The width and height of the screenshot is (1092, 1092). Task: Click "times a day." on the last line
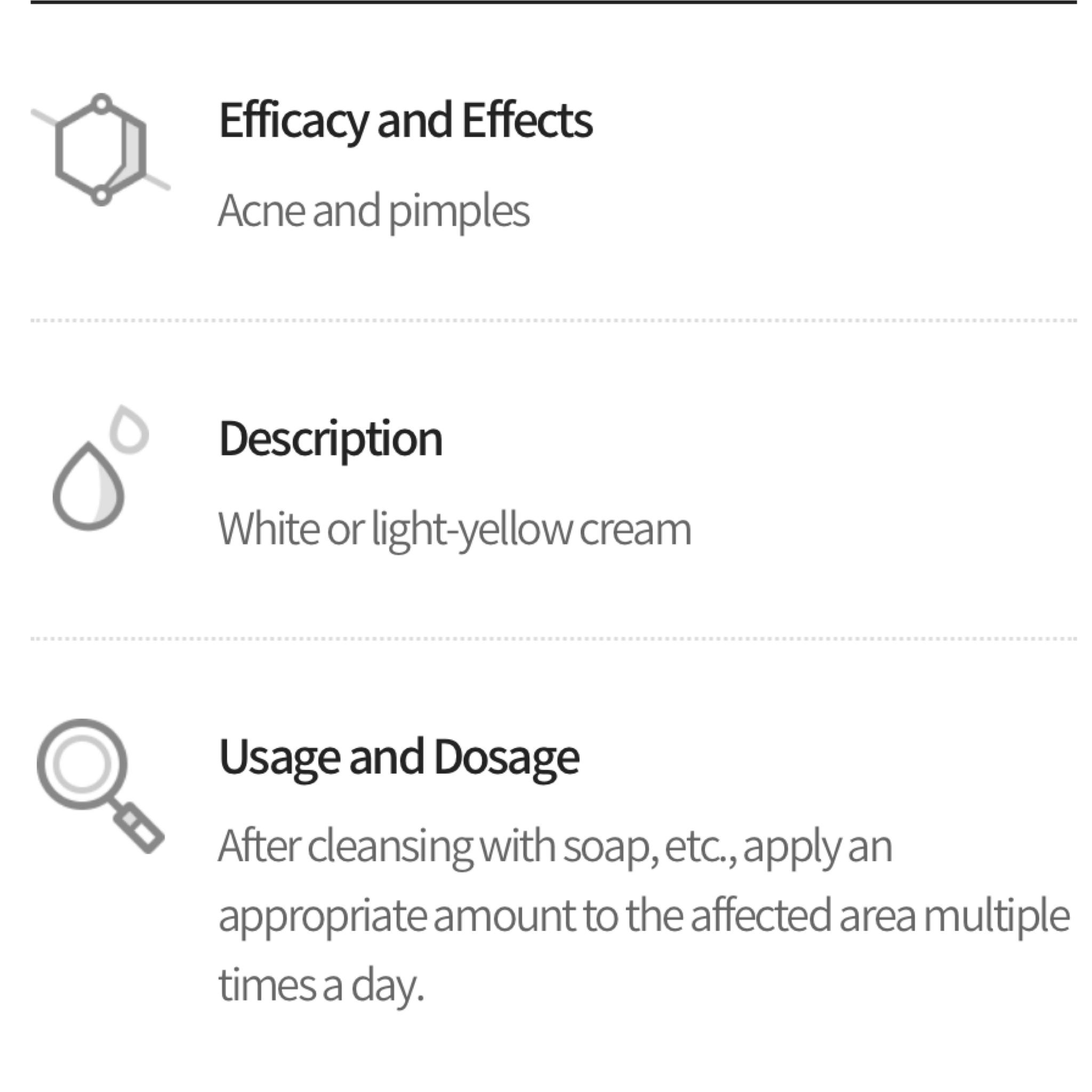[320, 986]
